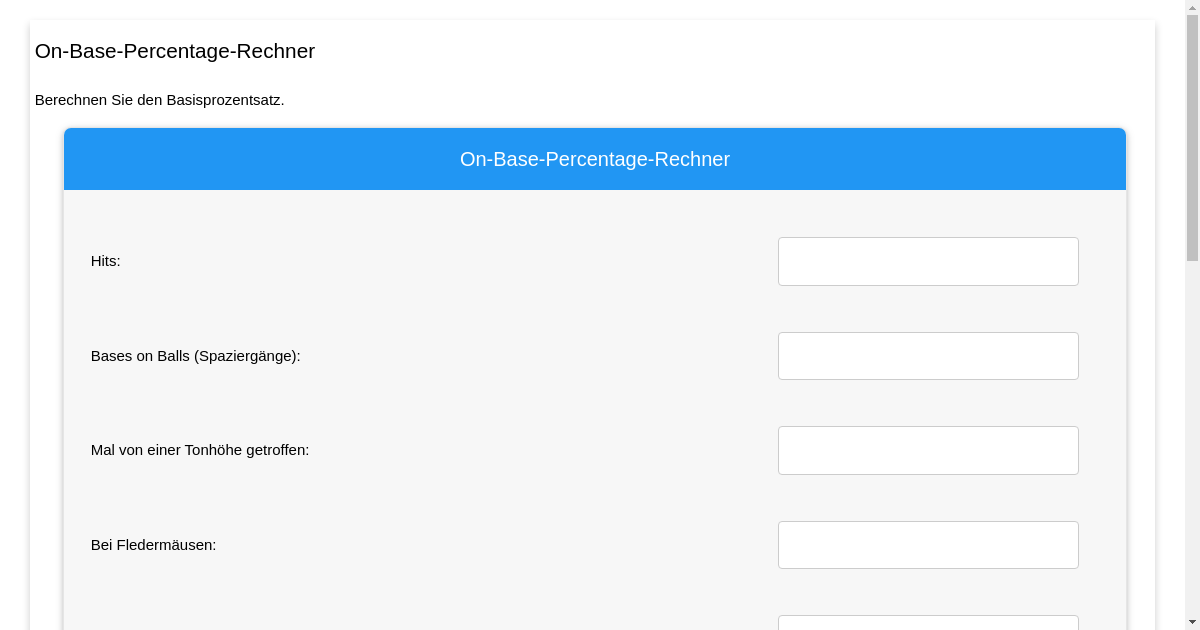Image resolution: width=1200 pixels, height=630 pixels.
Task: Click the white title in the blue banner
Action: (595, 159)
